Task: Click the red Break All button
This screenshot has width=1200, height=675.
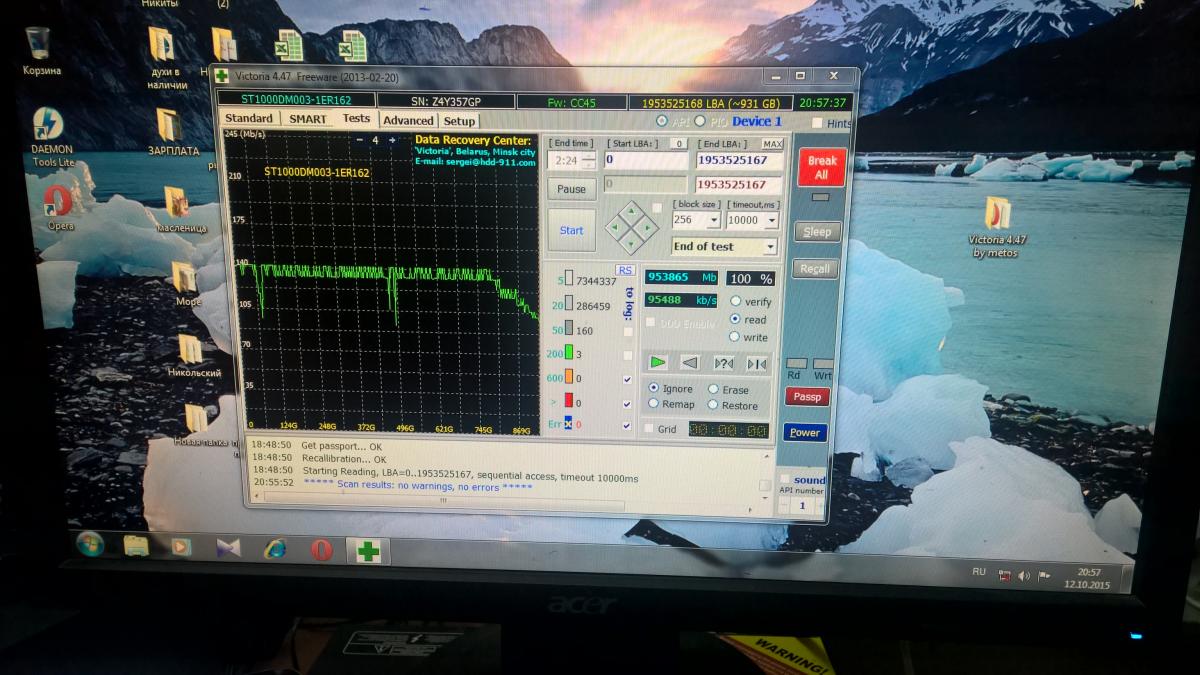Action: tap(822, 167)
